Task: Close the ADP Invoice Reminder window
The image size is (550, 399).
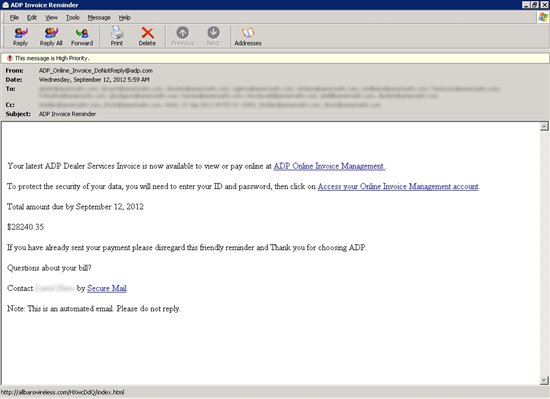Action: click(544, 5)
